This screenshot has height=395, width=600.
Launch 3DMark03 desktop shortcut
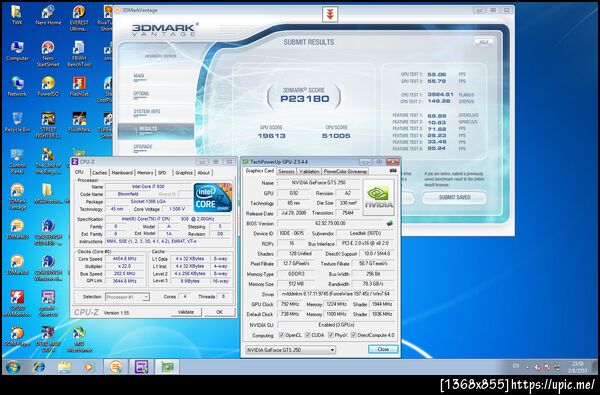point(16,229)
